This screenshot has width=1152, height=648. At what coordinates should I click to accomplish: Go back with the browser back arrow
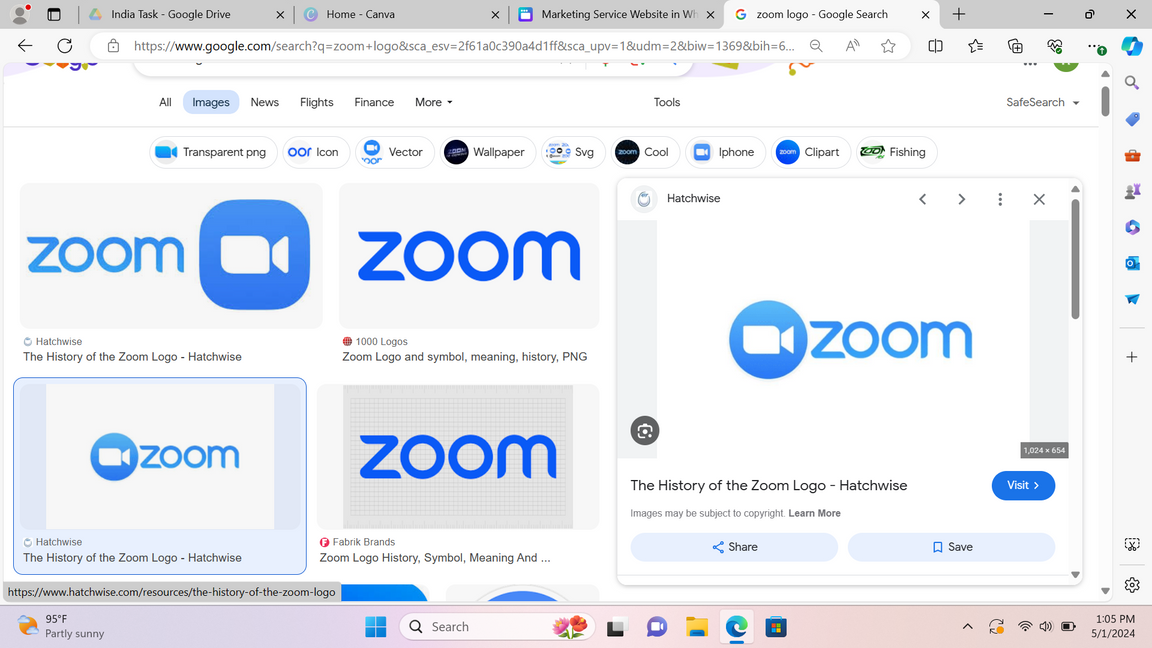(25, 46)
